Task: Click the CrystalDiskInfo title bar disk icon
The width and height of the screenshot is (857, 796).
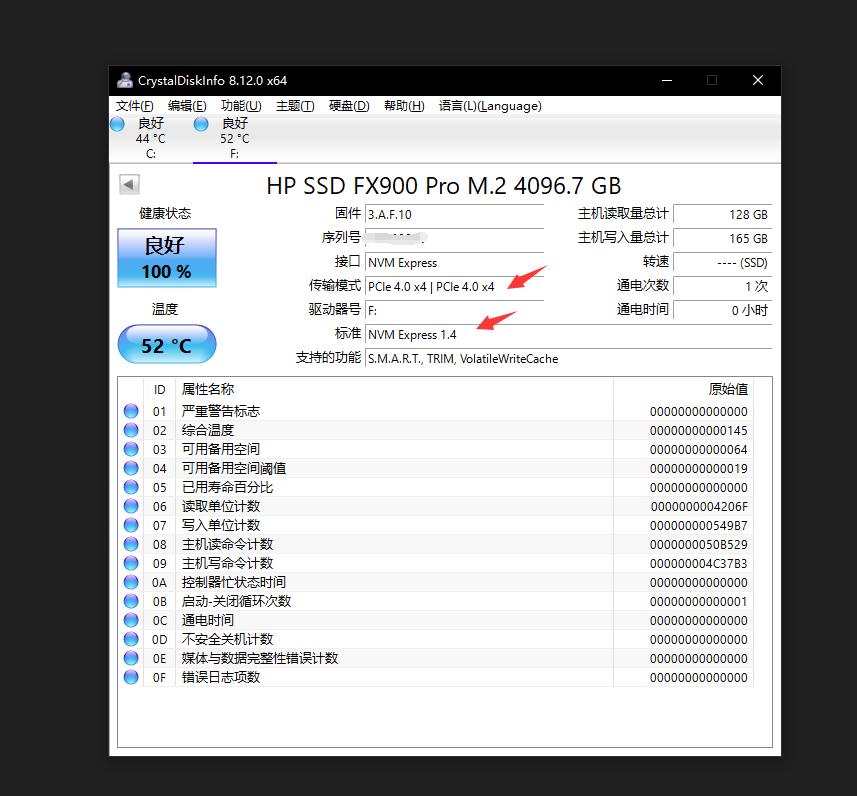Action: click(124, 80)
